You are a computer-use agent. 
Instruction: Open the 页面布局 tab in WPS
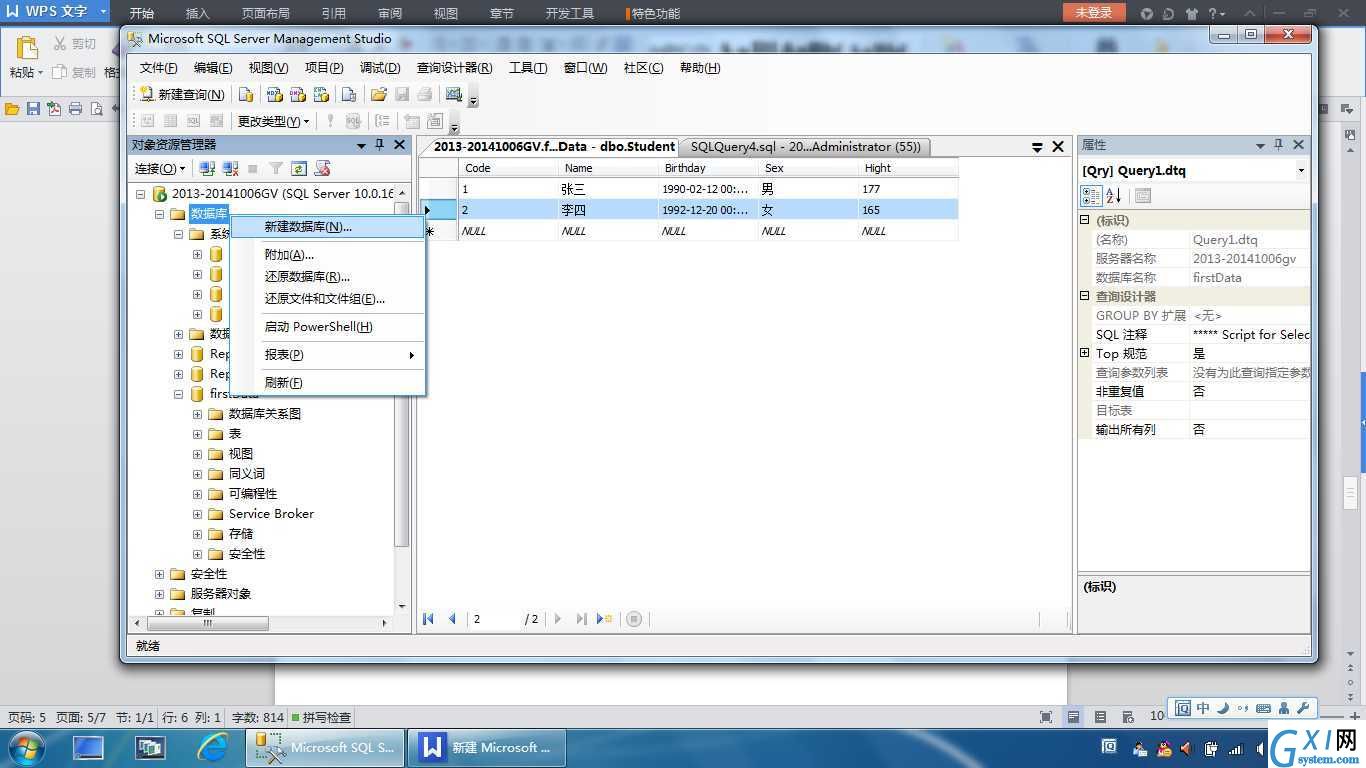click(266, 13)
